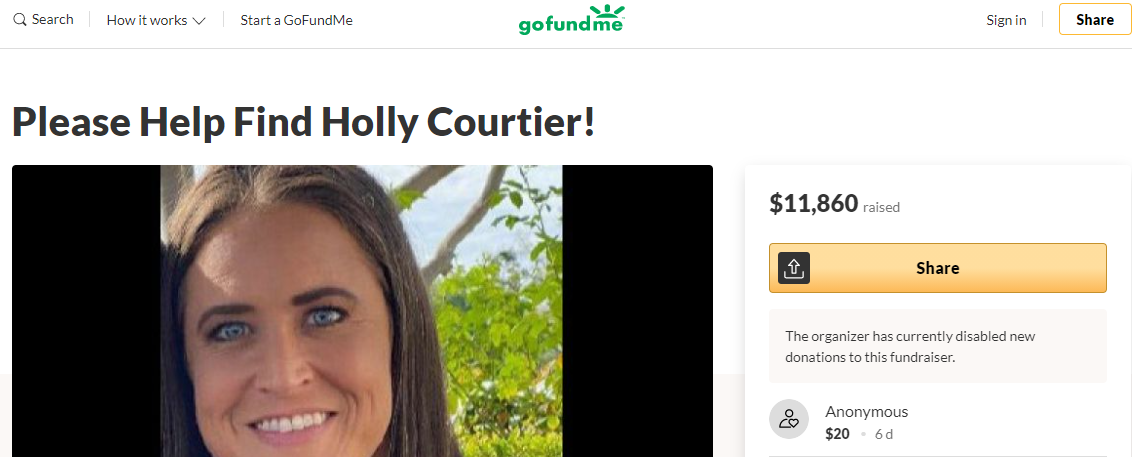Select the disabled new donations notice
The width and height of the screenshot is (1132, 457).
click(938, 346)
